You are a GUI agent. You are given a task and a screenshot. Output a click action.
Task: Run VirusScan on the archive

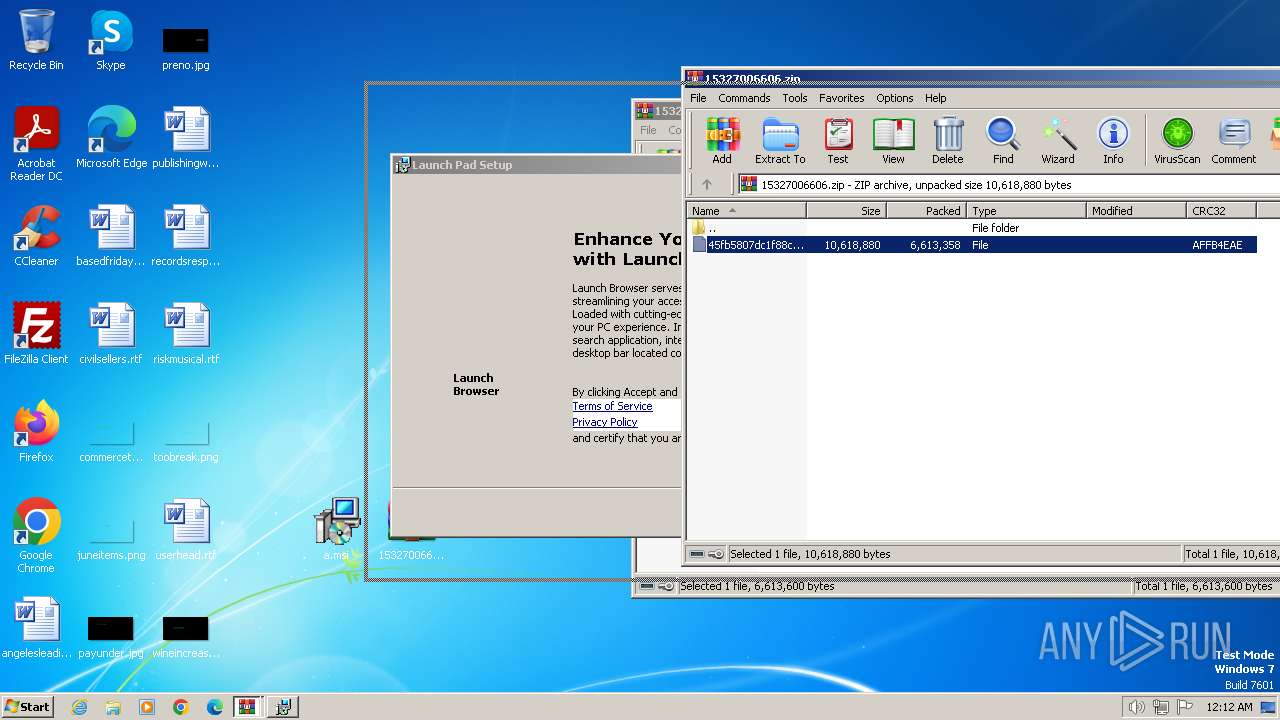pos(1177,141)
